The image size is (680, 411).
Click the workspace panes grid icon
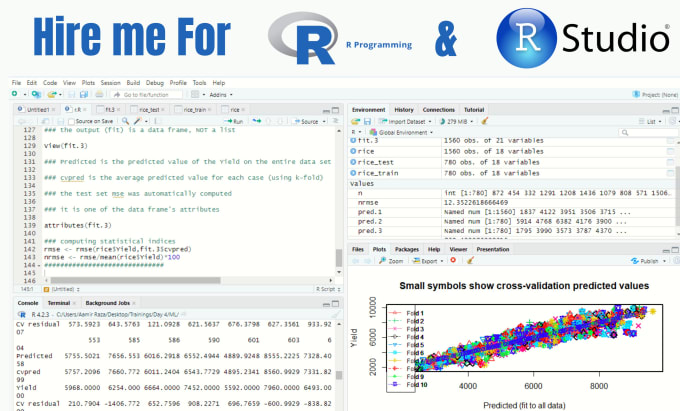click(195, 94)
